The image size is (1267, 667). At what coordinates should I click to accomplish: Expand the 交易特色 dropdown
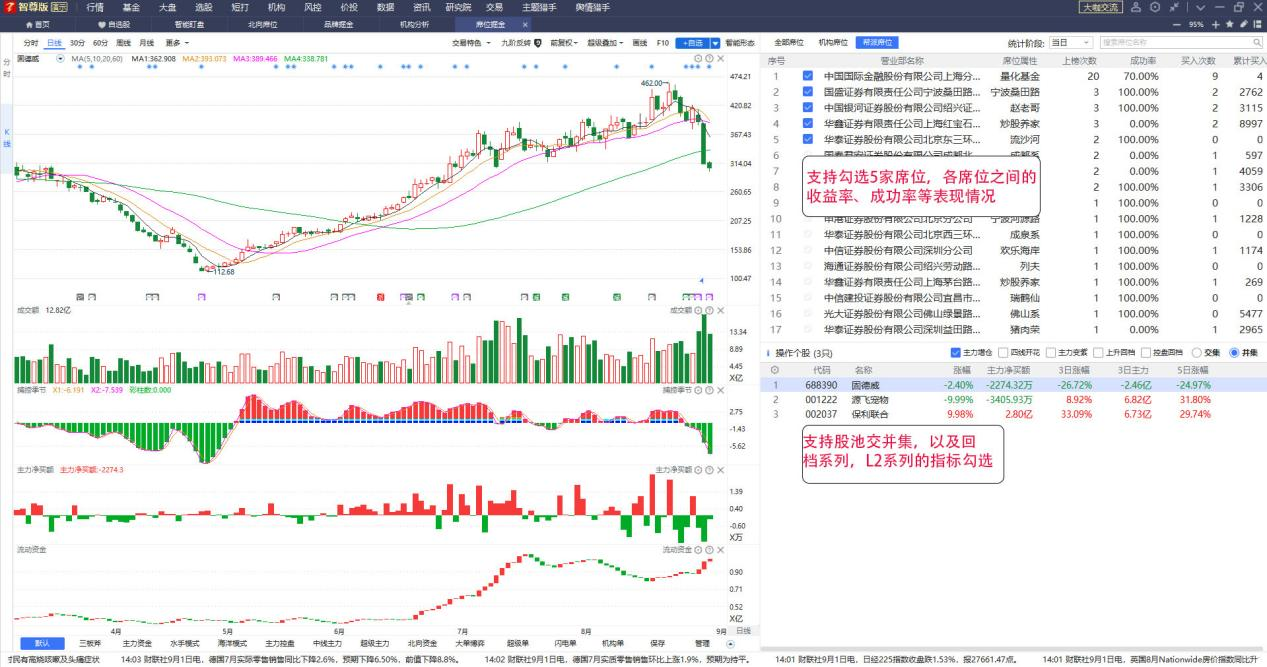(x=471, y=43)
